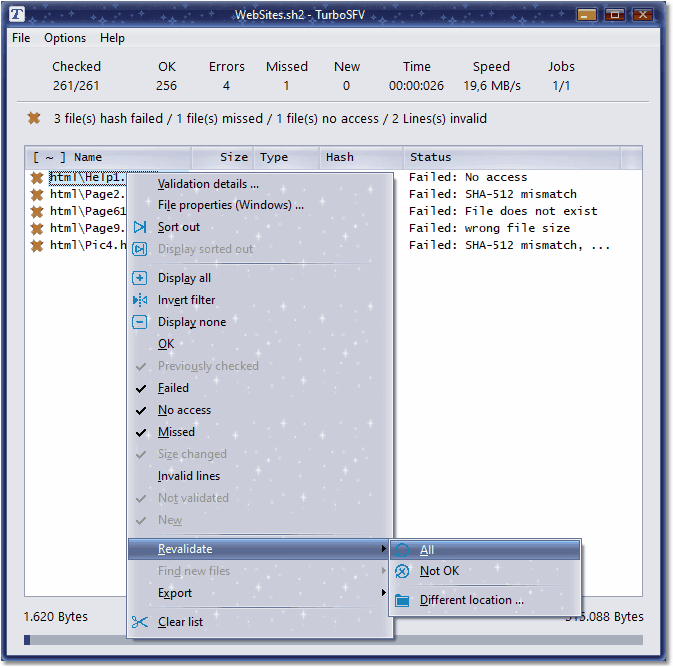Open Validation details from context menu
The height and width of the screenshot is (668, 673).
click(x=260, y=184)
